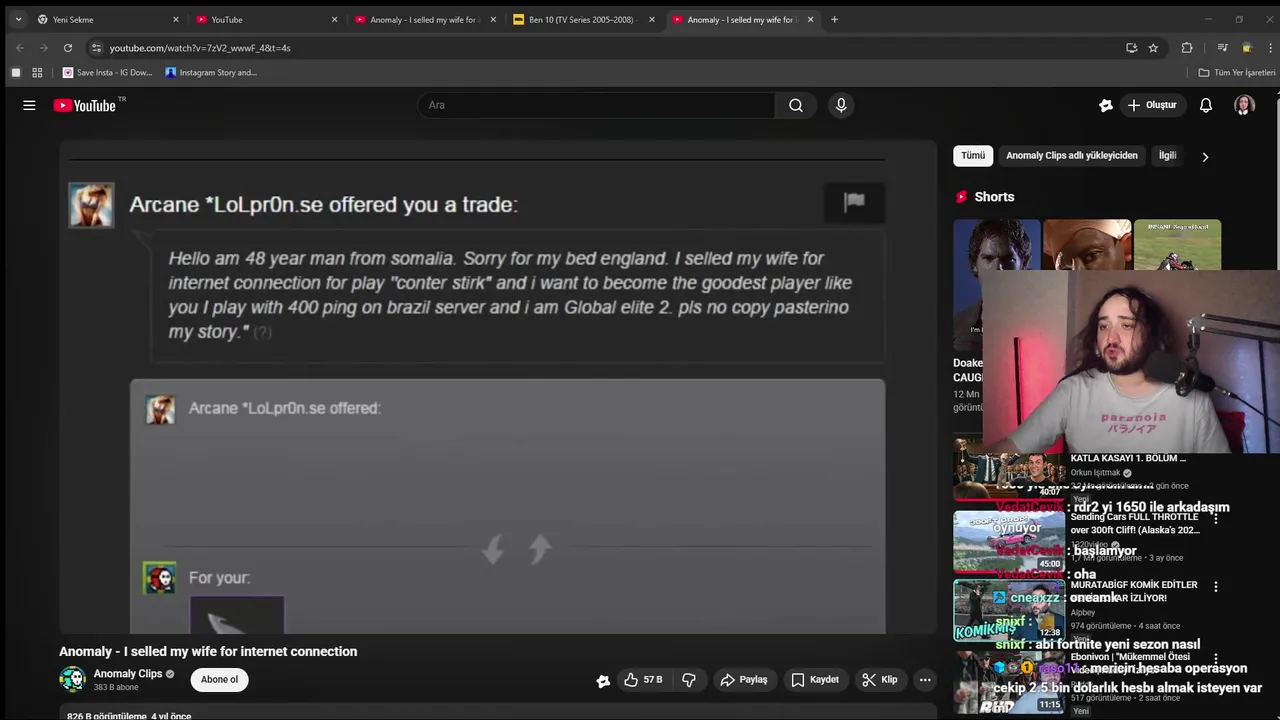Open the apps grid shortcut in bookmarks bar
The height and width of the screenshot is (720, 1280).
[x=37, y=73]
